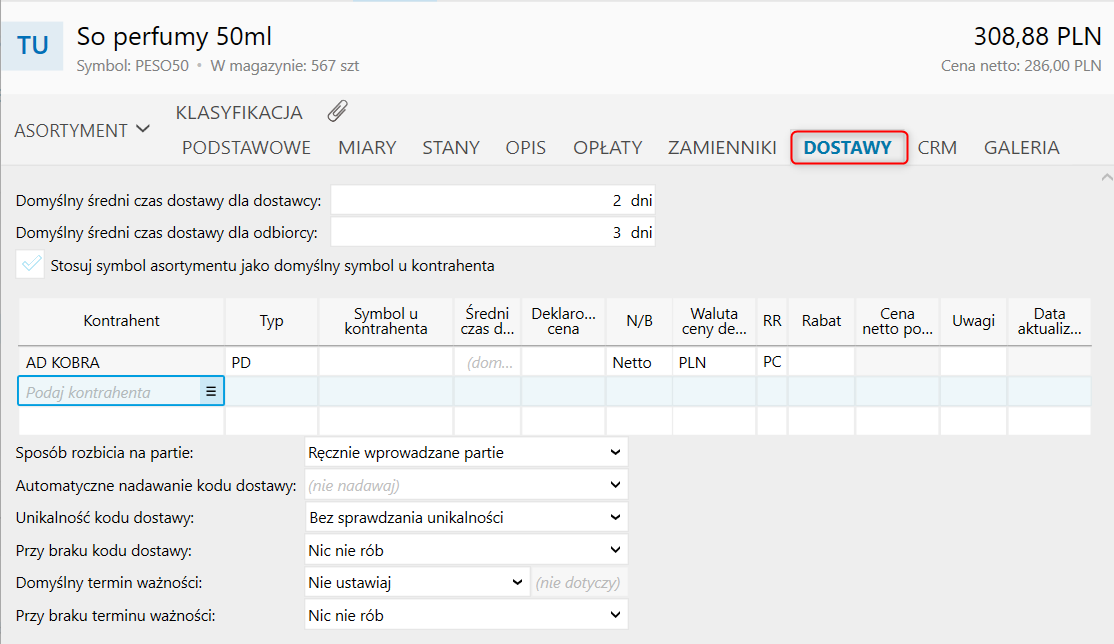The width and height of the screenshot is (1114, 644).
Task: Collapse the panel with the top-right arrow
Action: [x=1106, y=177]
